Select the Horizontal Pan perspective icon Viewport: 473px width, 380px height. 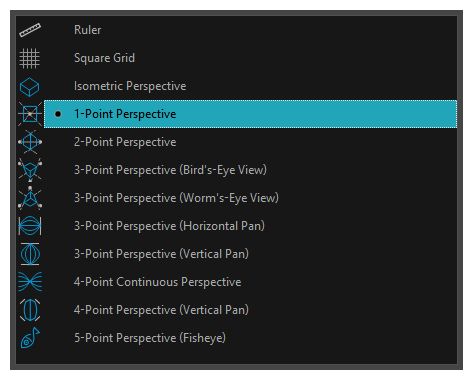[x=30, y=226]
